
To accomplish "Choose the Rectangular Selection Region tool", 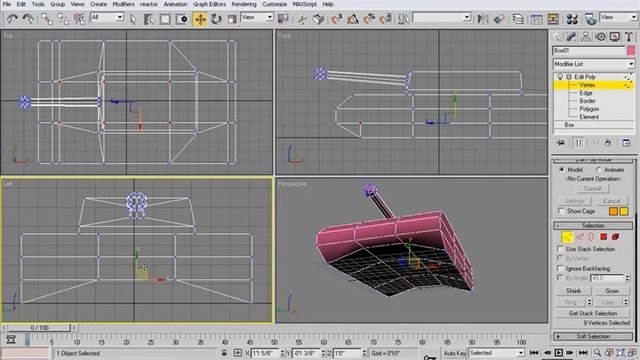I will 165,19.
